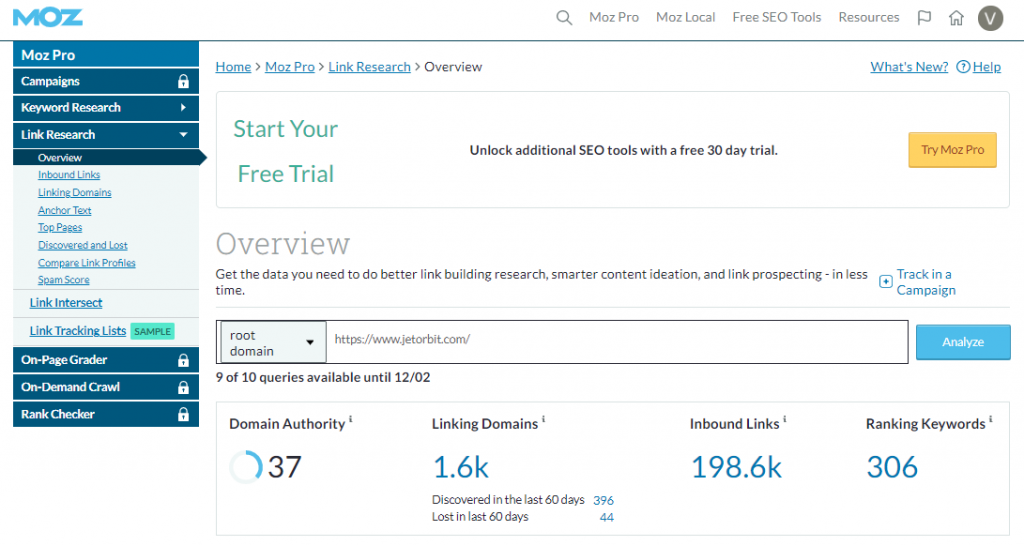Open Compare Link Profiles sidebar link
This screenshot has width=1024, height=546.
coord(87,263)
